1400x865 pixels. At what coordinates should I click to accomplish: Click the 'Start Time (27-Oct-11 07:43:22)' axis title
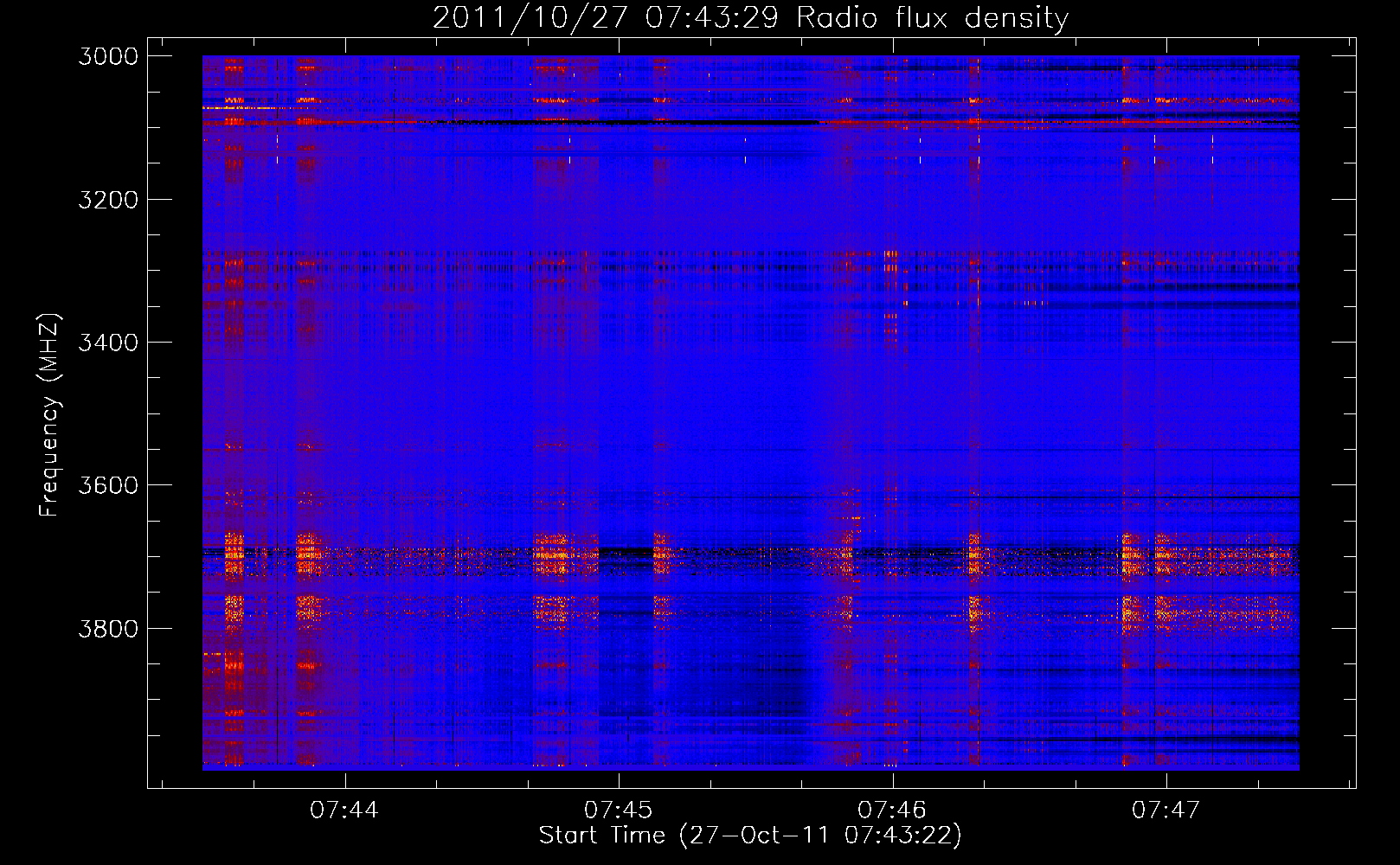tap(750, 836)
